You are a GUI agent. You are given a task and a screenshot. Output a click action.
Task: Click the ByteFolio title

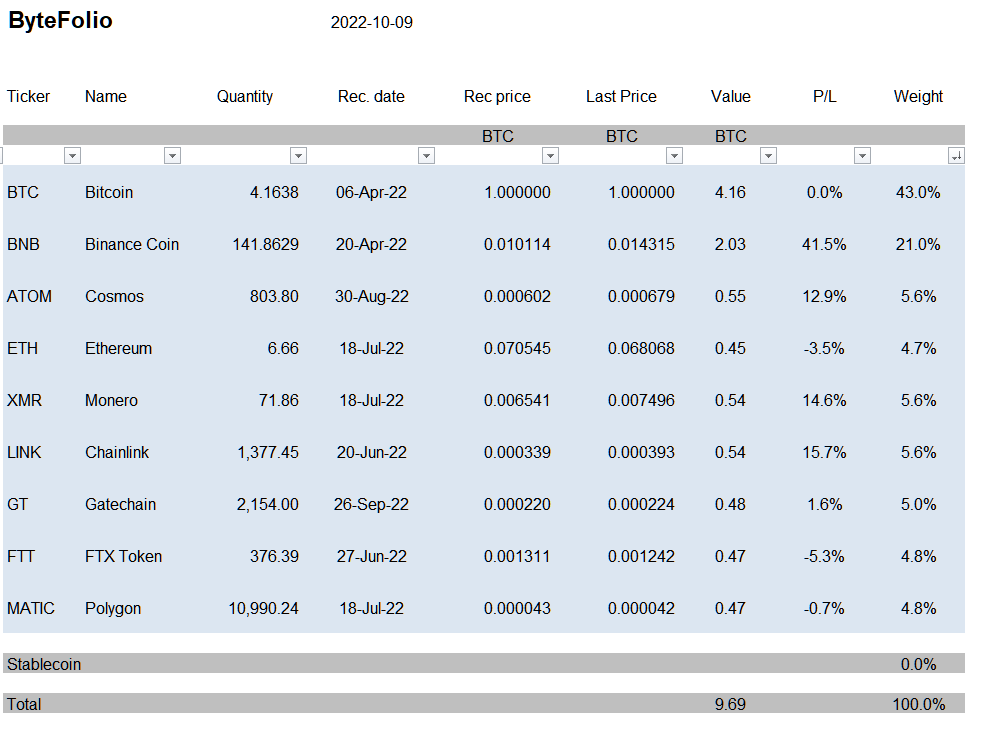[61, 21]
